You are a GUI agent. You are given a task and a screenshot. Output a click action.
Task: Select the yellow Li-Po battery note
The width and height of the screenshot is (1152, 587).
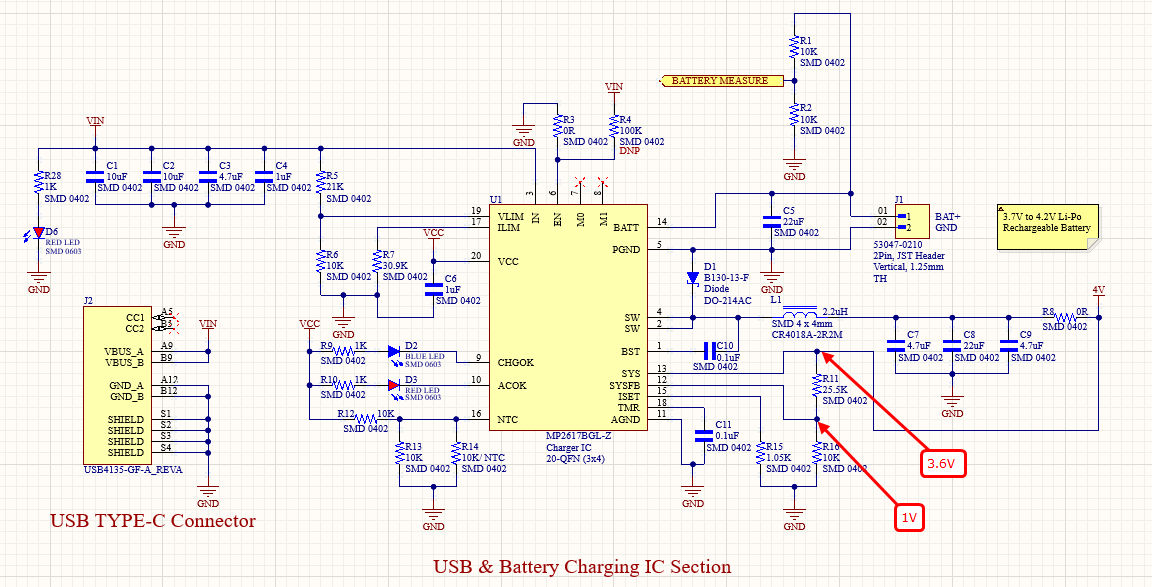1047,227
